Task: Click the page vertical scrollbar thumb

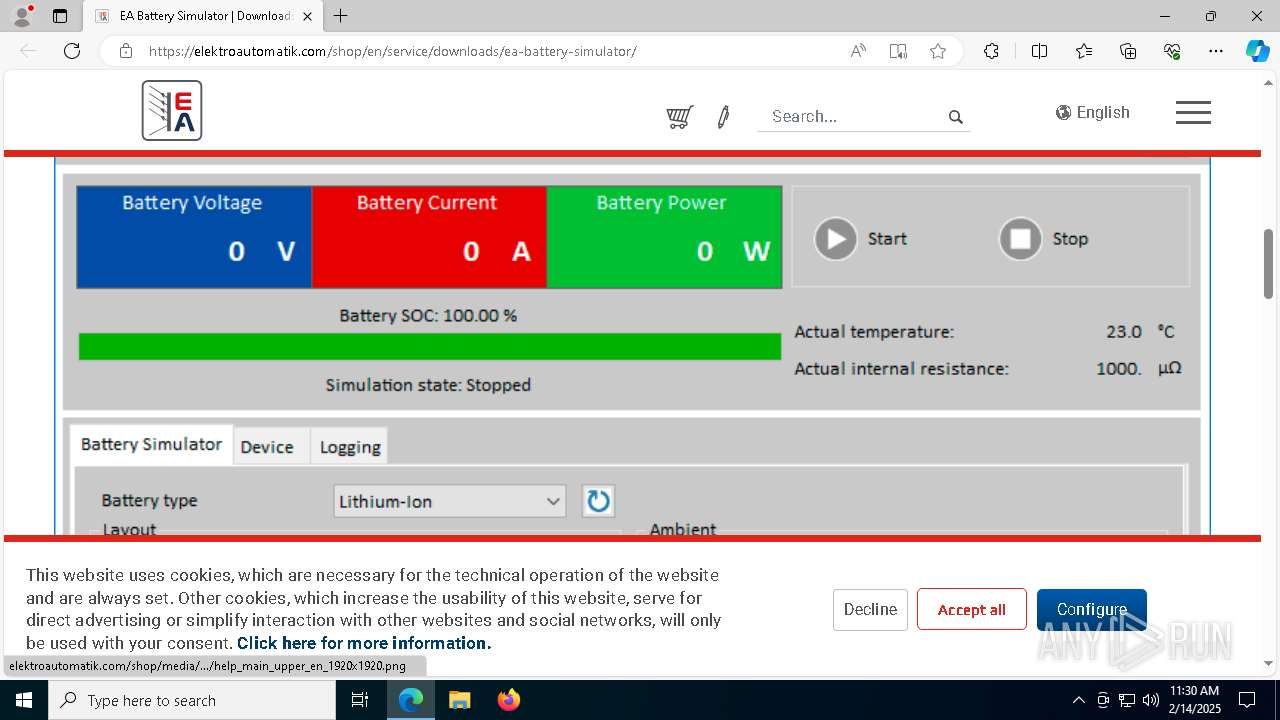Action: tap(1269, 264)
